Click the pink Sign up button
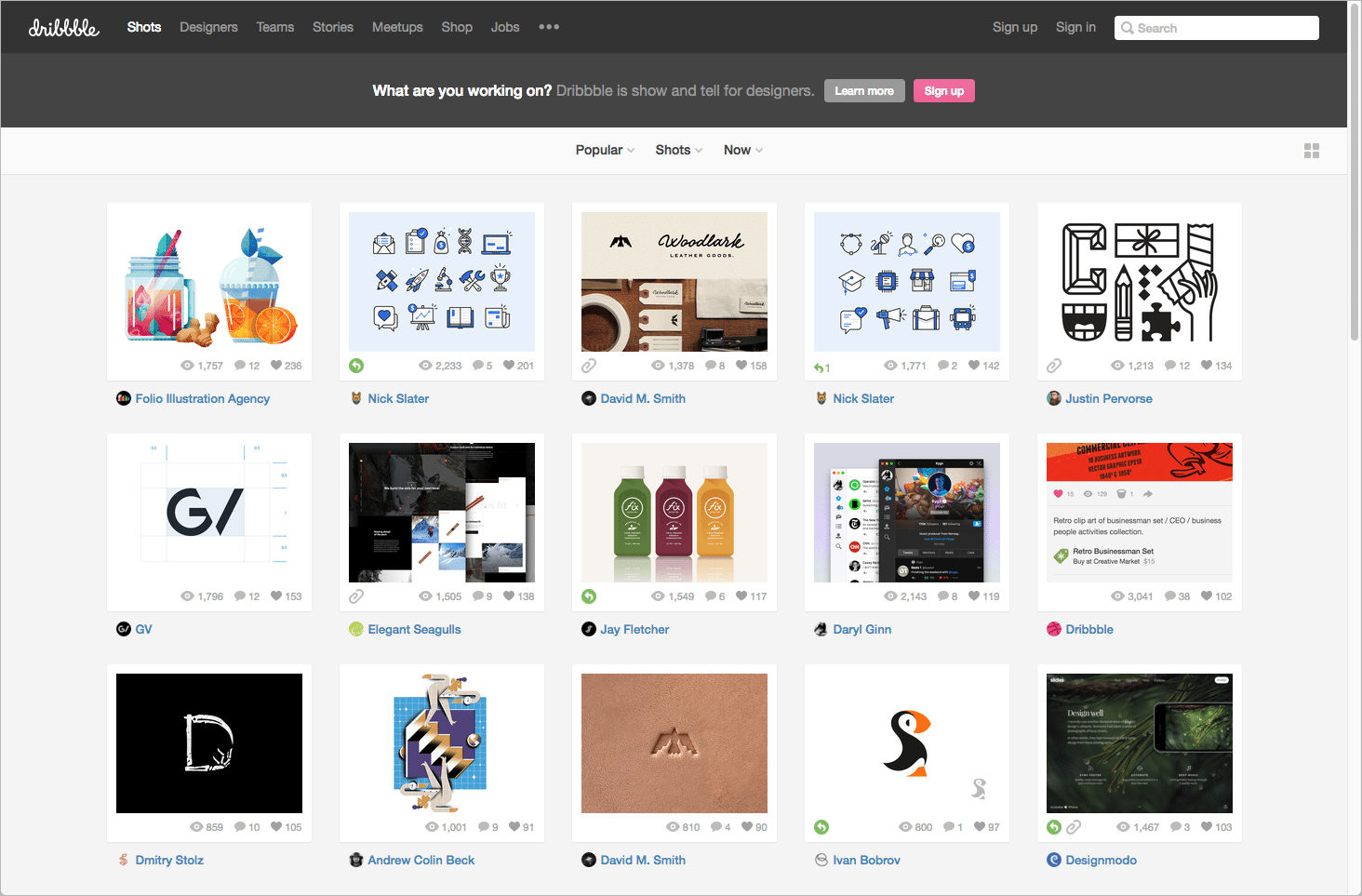 [943, 90]
